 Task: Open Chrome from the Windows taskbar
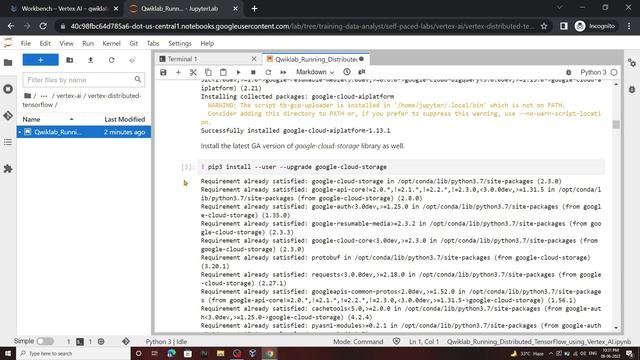tap(269, 353)
